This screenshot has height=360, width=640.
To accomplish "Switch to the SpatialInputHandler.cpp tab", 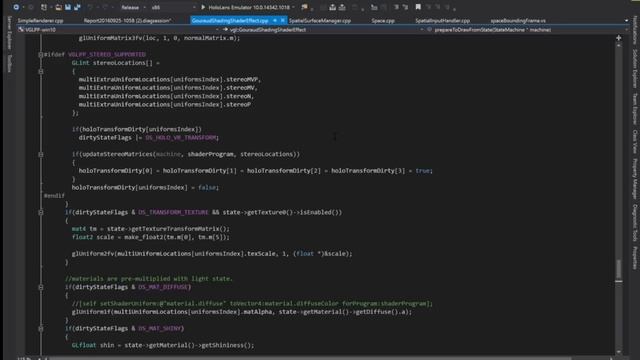I will (x=442, y=20).
